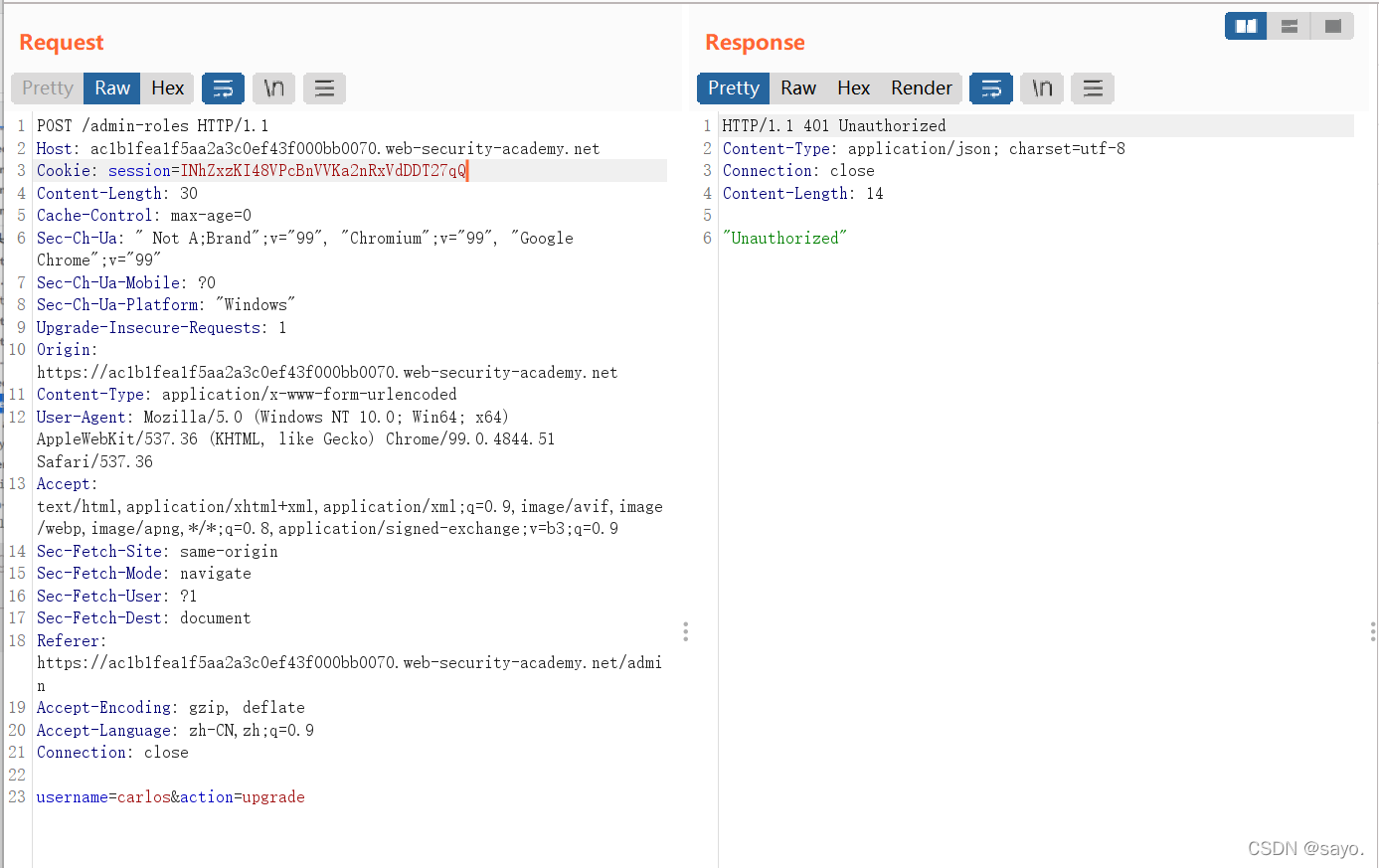
Task: Click the response 'Content-Length: 14' header
Action: tap(803, 194)
